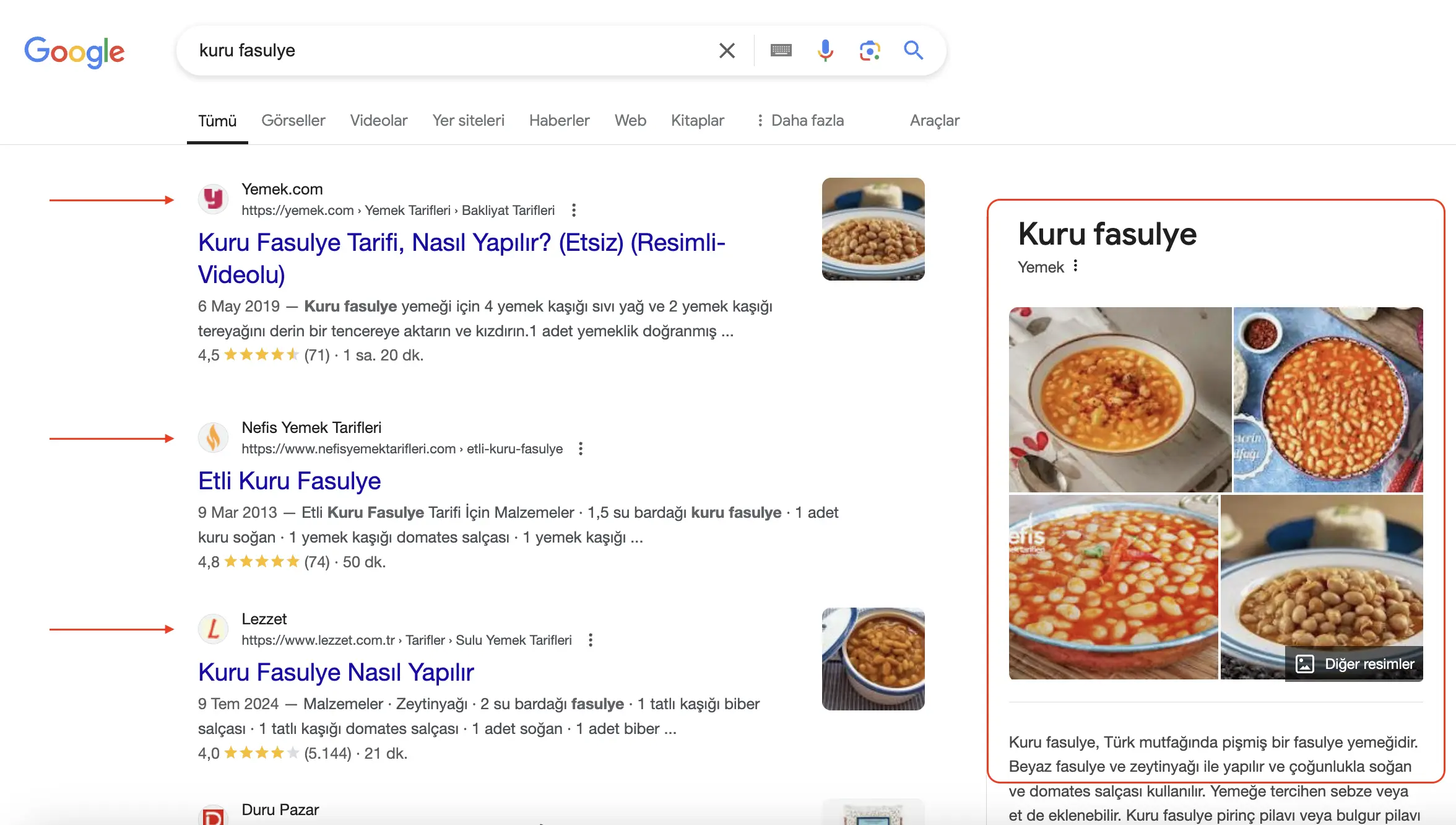The height and width of the screenshot is (825, 1456).
Task: Click the Nefis Yemek Tarifleri favicon
Action: click(214, 438)
